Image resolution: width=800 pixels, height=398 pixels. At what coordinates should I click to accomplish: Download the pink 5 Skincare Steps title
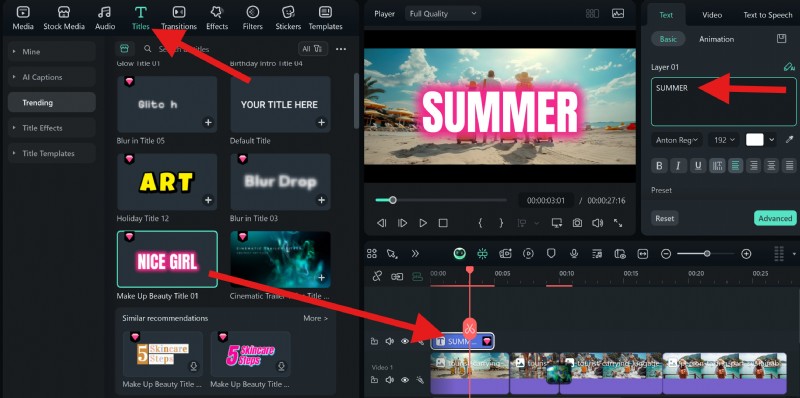point(281,366)
